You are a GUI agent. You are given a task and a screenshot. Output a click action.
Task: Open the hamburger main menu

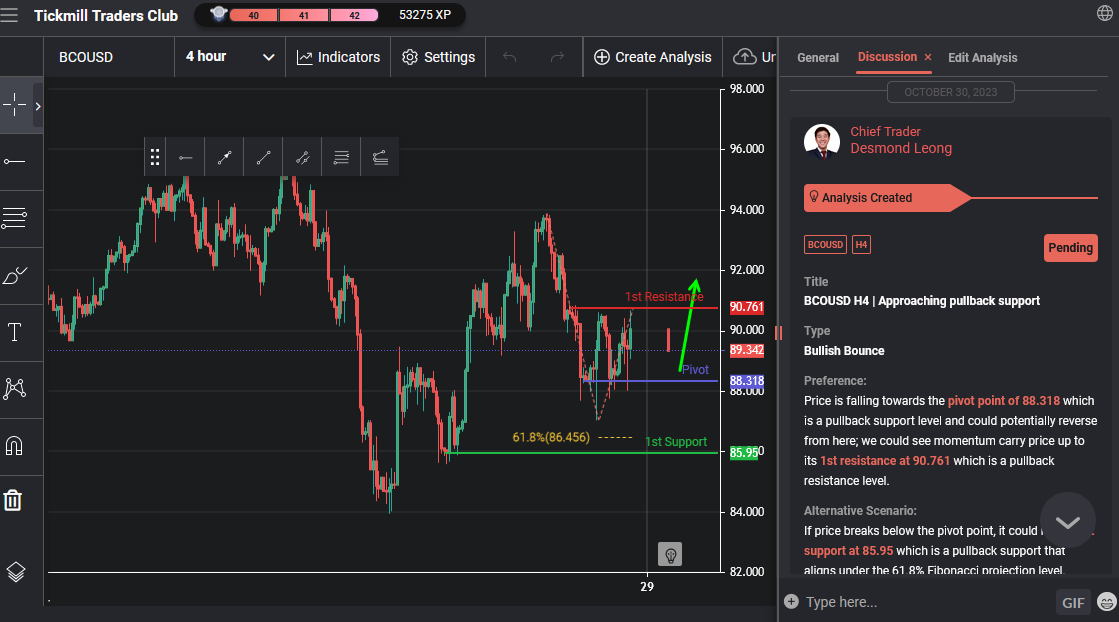tap(9, 15)
